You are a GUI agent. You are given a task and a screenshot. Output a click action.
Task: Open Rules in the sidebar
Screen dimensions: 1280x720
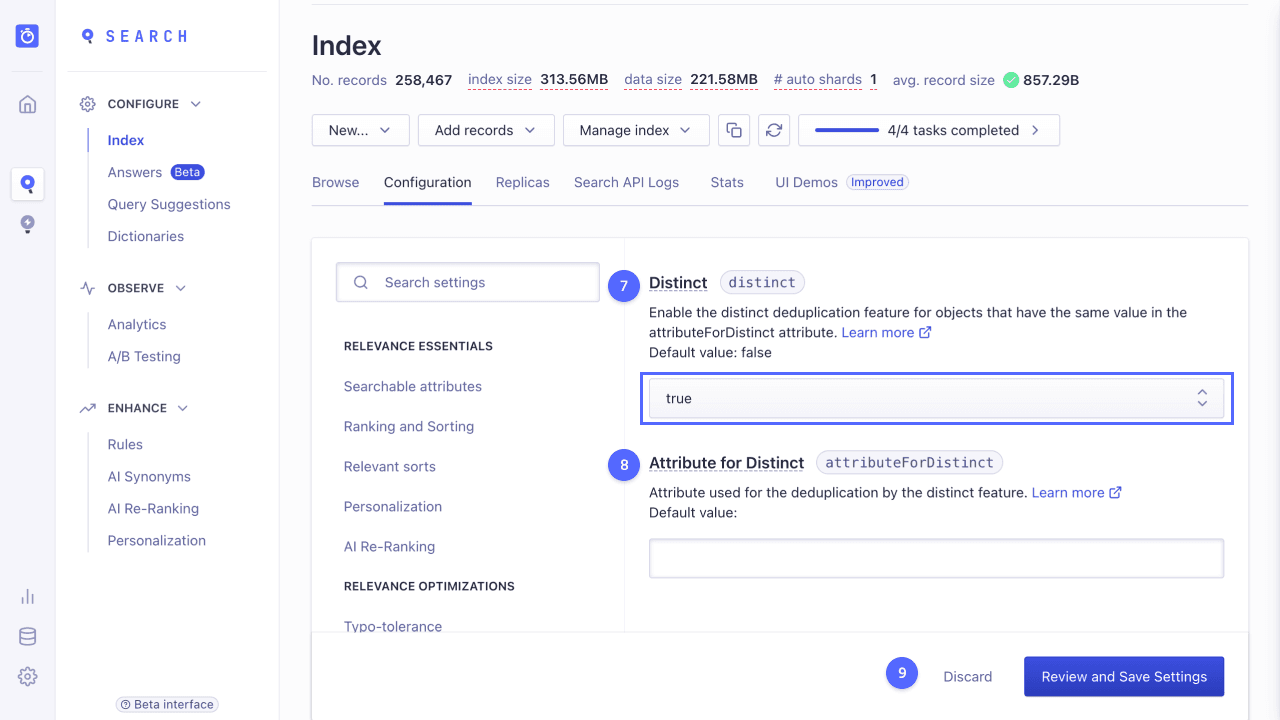[x=125, y=444]
